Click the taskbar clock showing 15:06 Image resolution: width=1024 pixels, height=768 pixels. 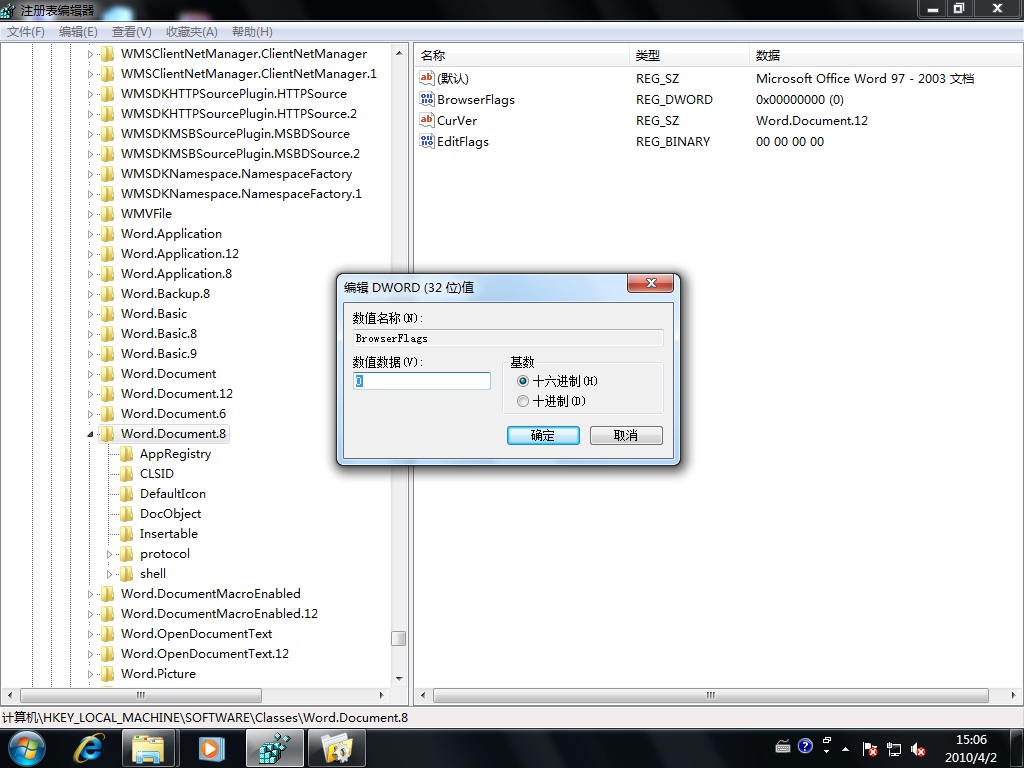click(x=971, y=748)
